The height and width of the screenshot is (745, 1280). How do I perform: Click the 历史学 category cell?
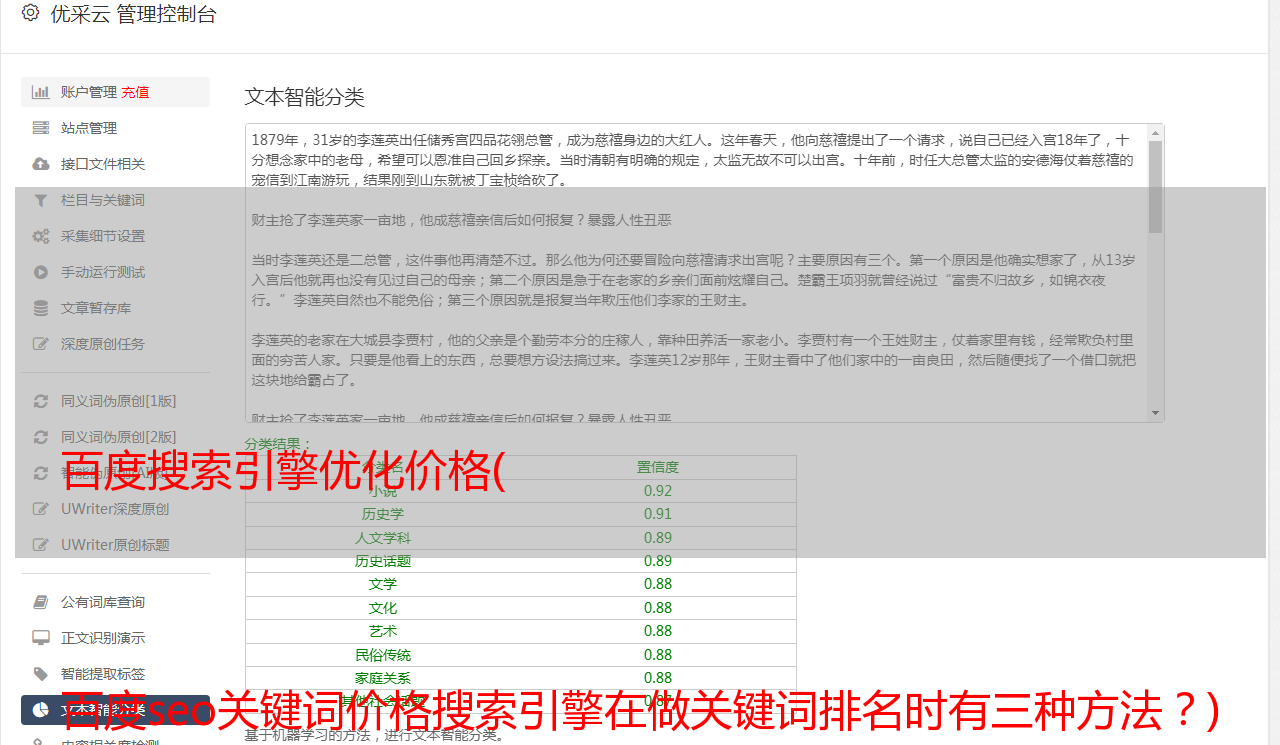coord(383,514)
